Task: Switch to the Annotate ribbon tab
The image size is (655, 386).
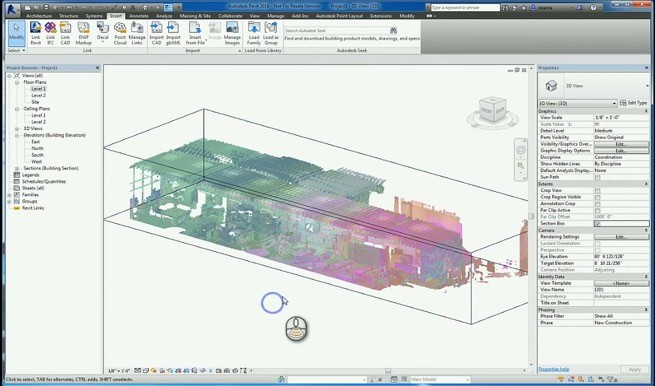Action: point(139,16)
